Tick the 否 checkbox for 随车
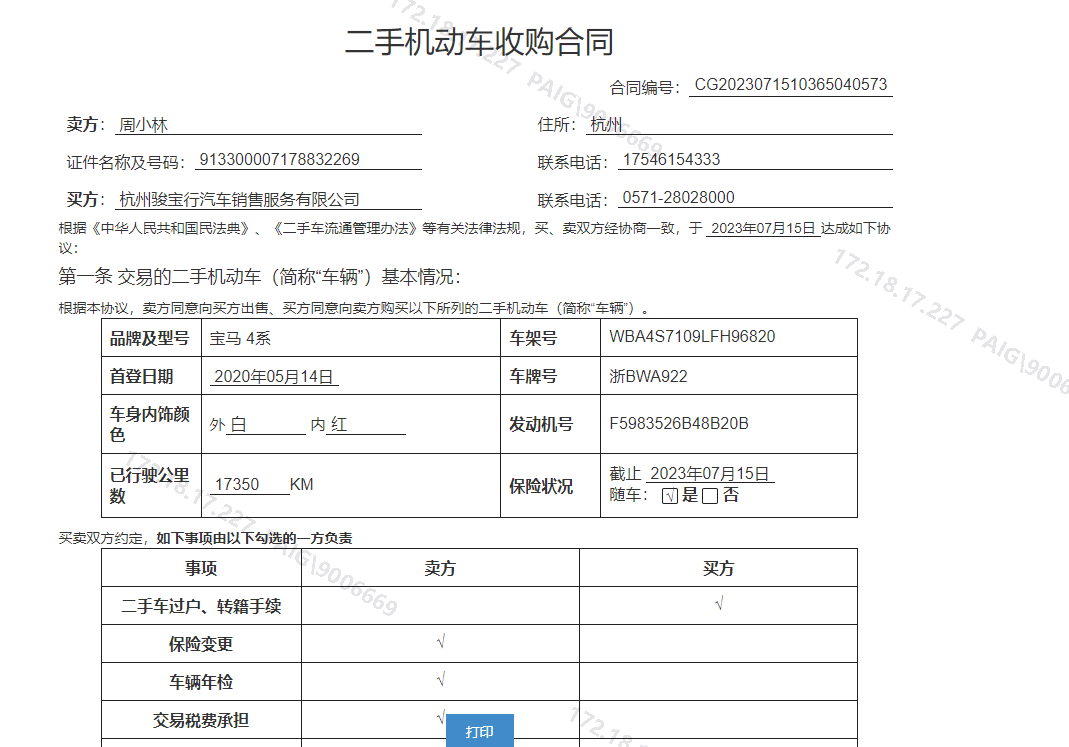 (710, 496)
